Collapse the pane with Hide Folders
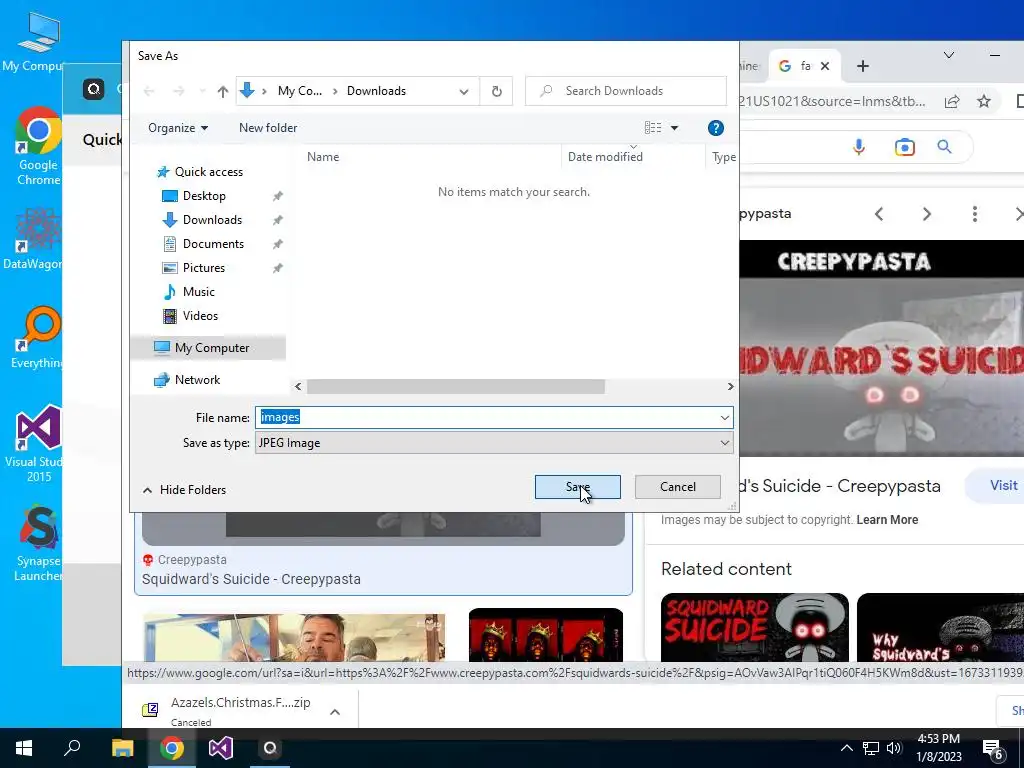The image size is (1024, 768). tap(185, 490)
